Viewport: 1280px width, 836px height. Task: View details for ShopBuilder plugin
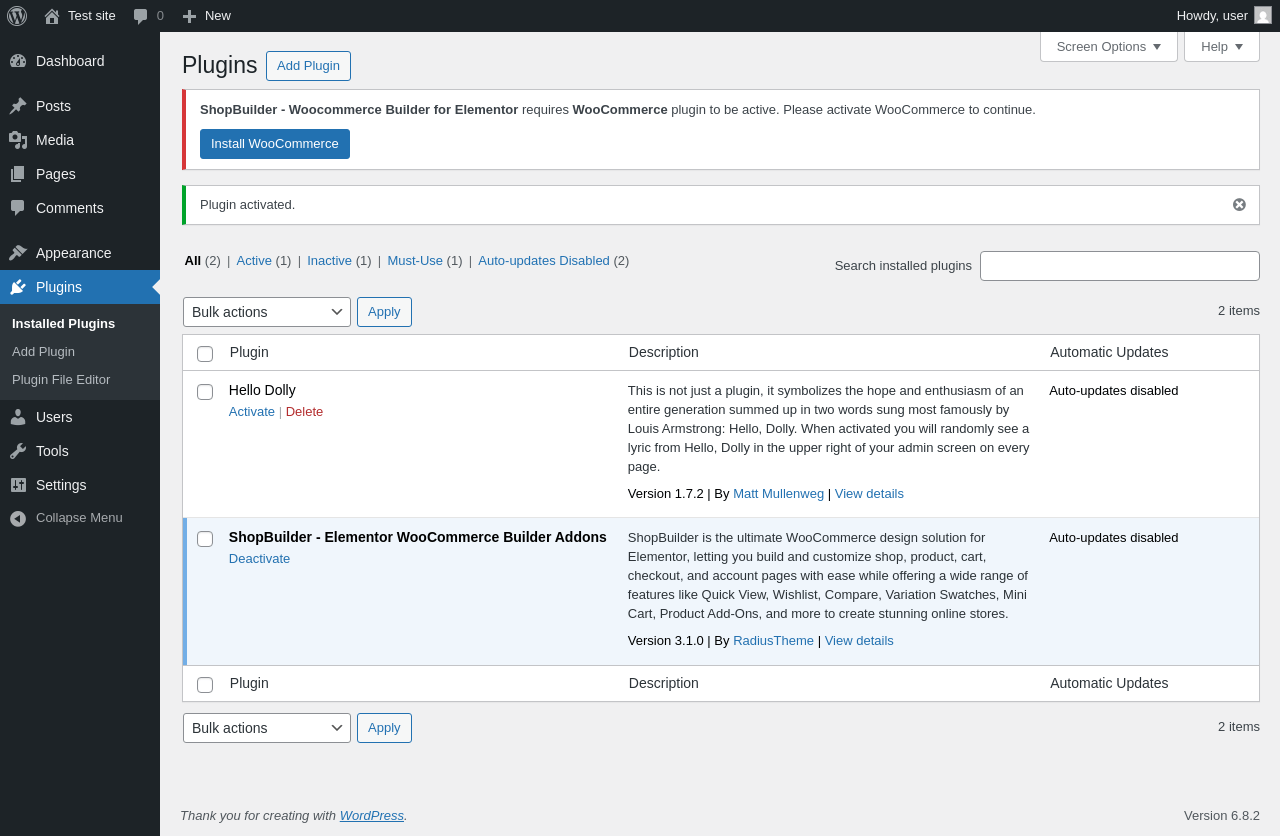click(x=859, y=640)
